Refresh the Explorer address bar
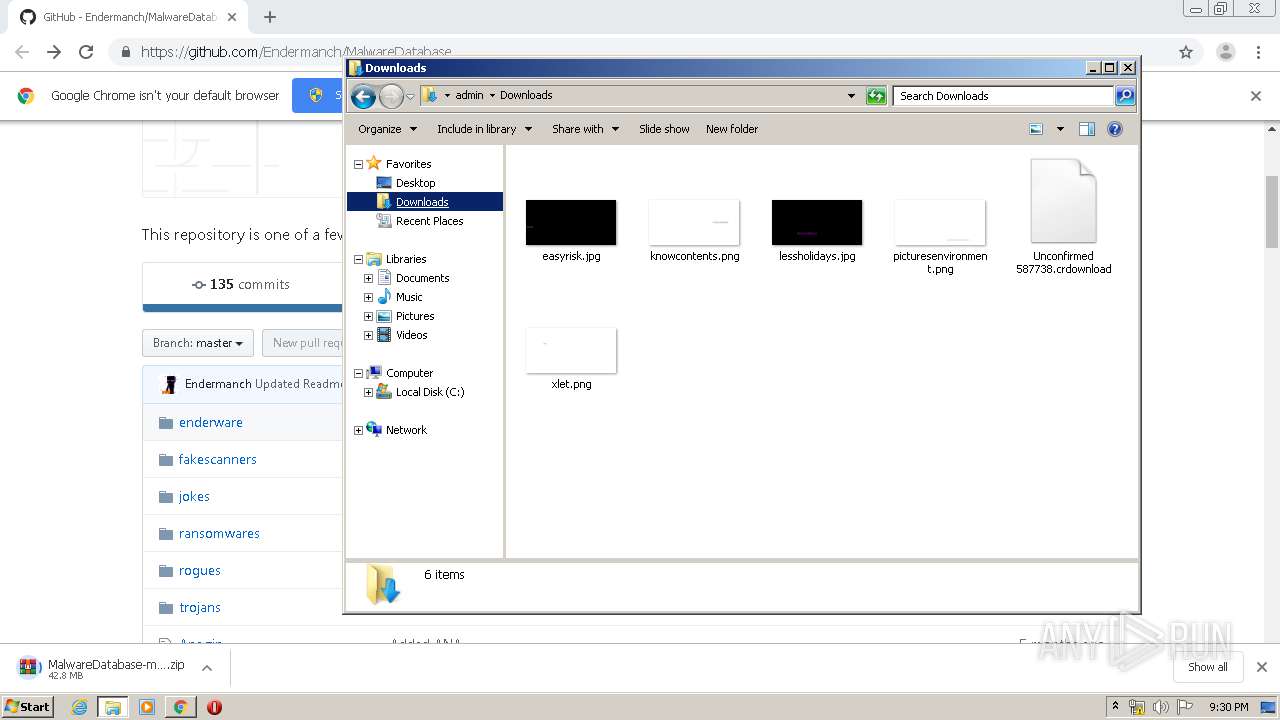Screen dimensions: 1280x720 (x=876, y=96)
